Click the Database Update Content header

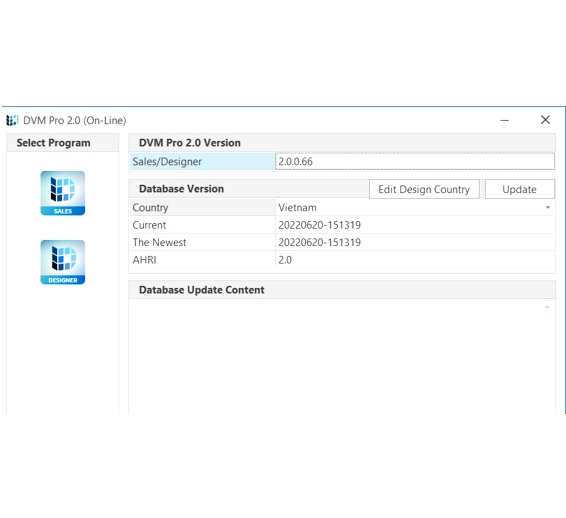pos(202,290)
